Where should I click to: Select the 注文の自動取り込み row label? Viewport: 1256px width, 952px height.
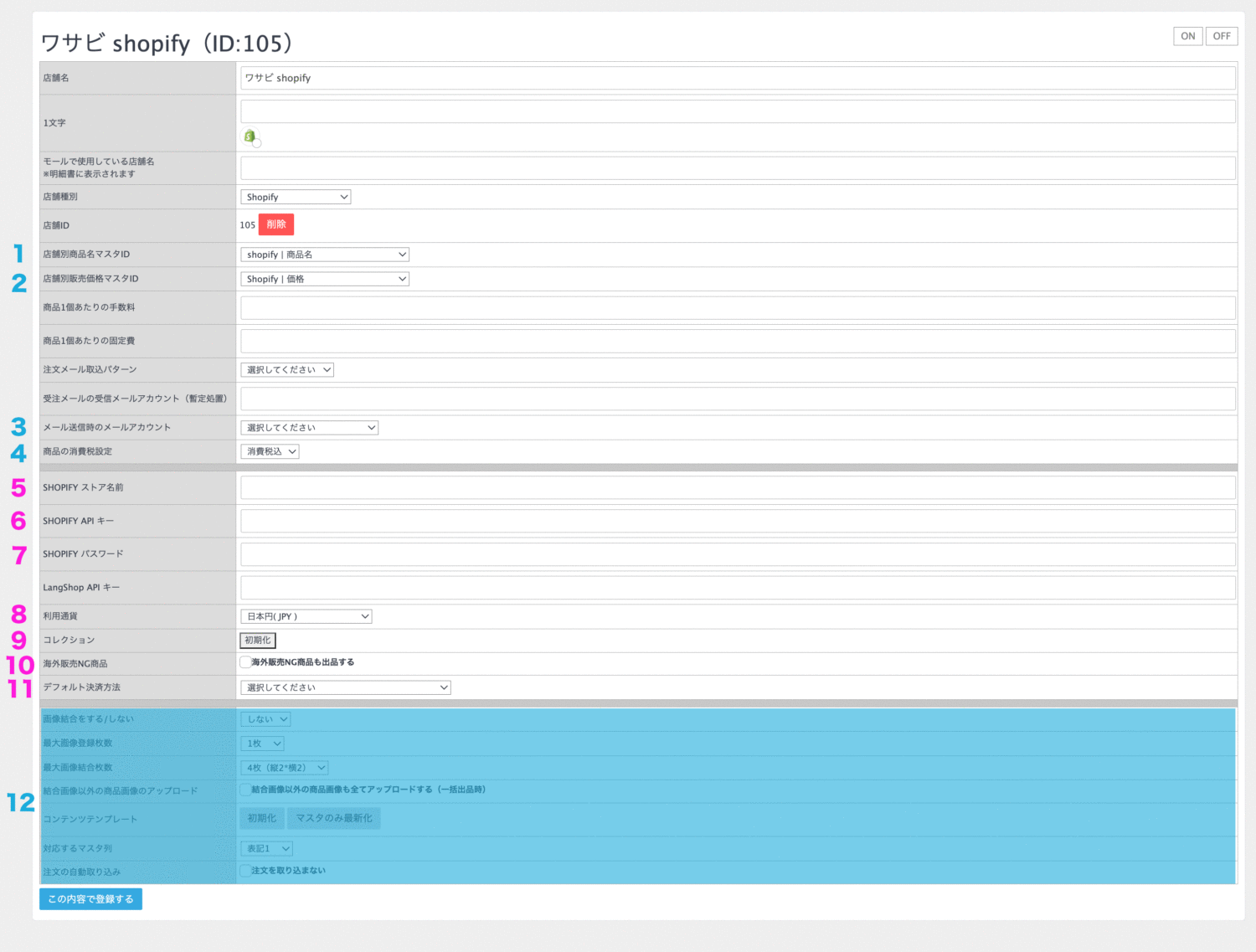[81, 872]
